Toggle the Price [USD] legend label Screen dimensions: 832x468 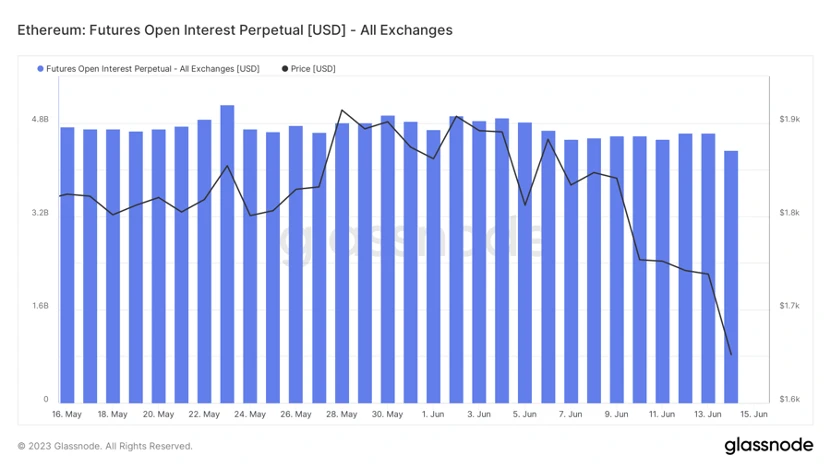(313, 69)
